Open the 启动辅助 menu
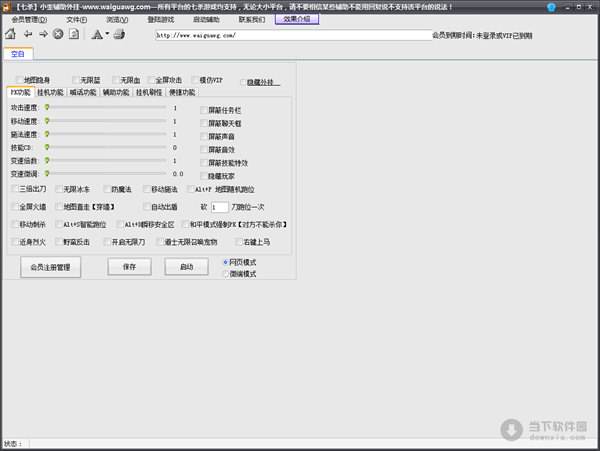The image size is (600, 451). (206, 20)
